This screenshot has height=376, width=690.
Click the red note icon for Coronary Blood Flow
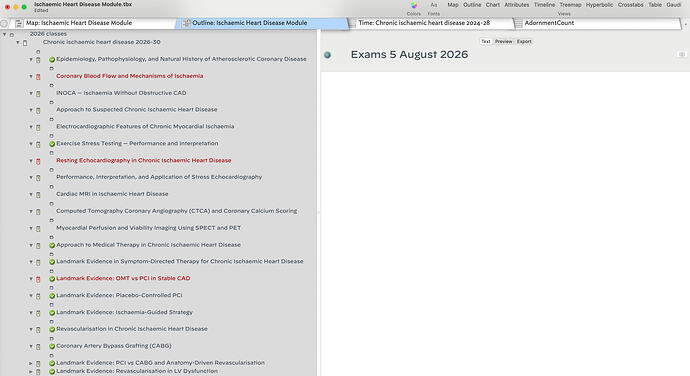pyautogui.click(x=38, y=77)
